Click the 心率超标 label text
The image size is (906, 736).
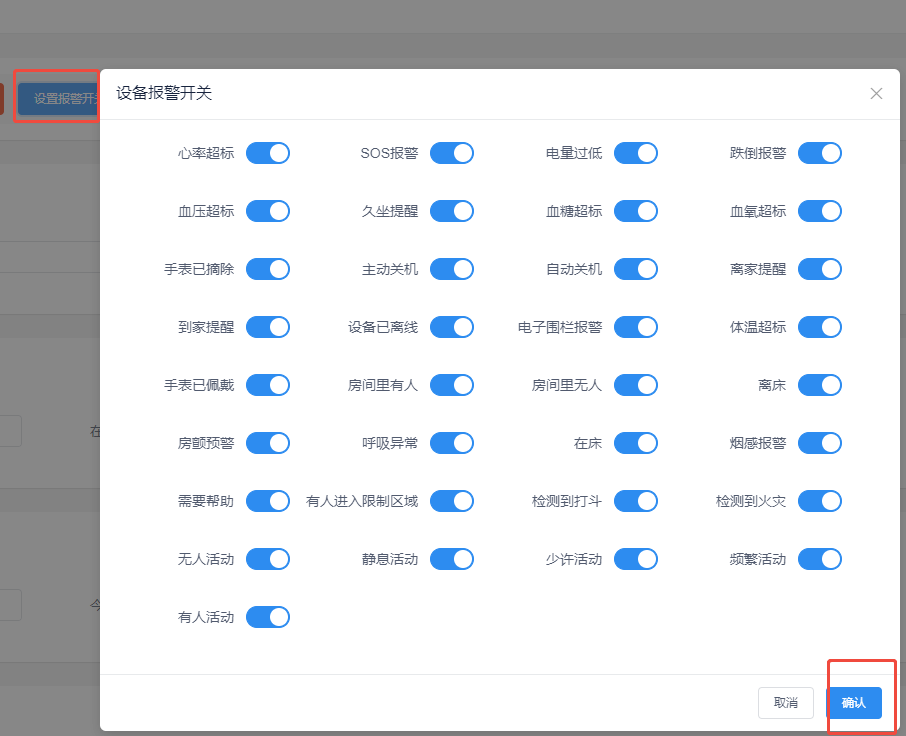tap(206, 153)
